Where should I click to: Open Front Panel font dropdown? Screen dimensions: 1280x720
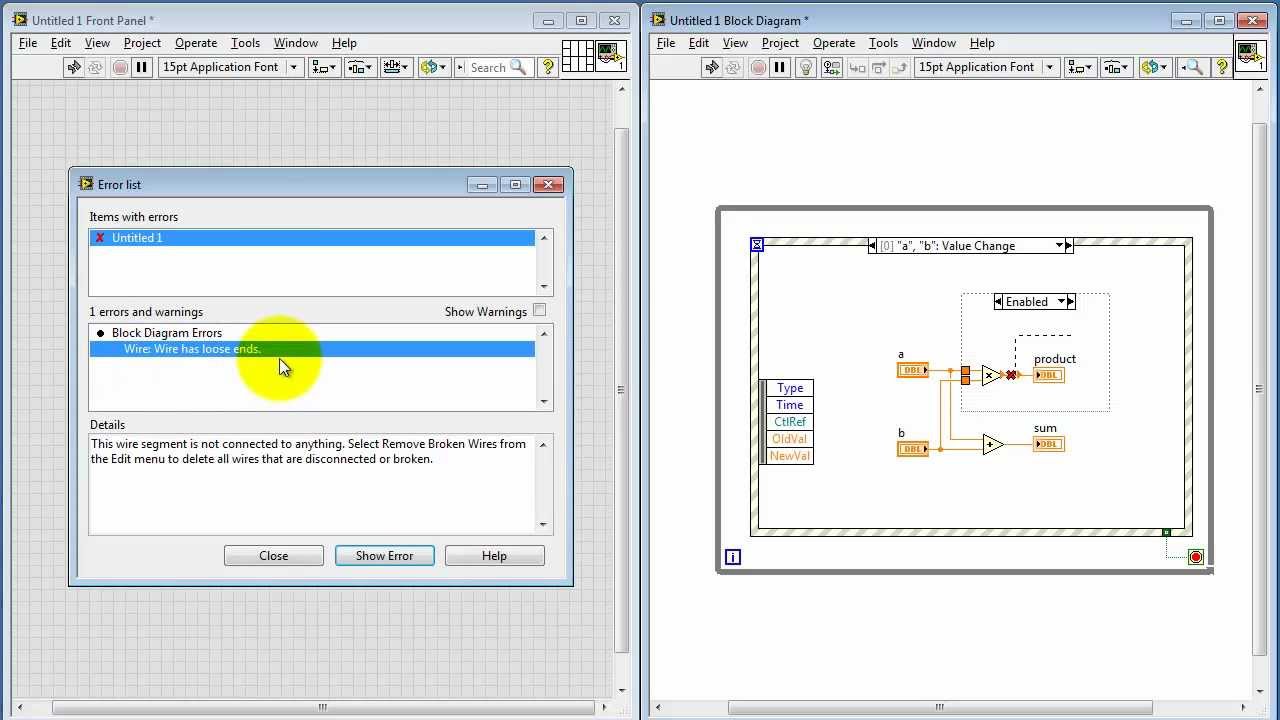pyautogui.click(x=231, y=67)
